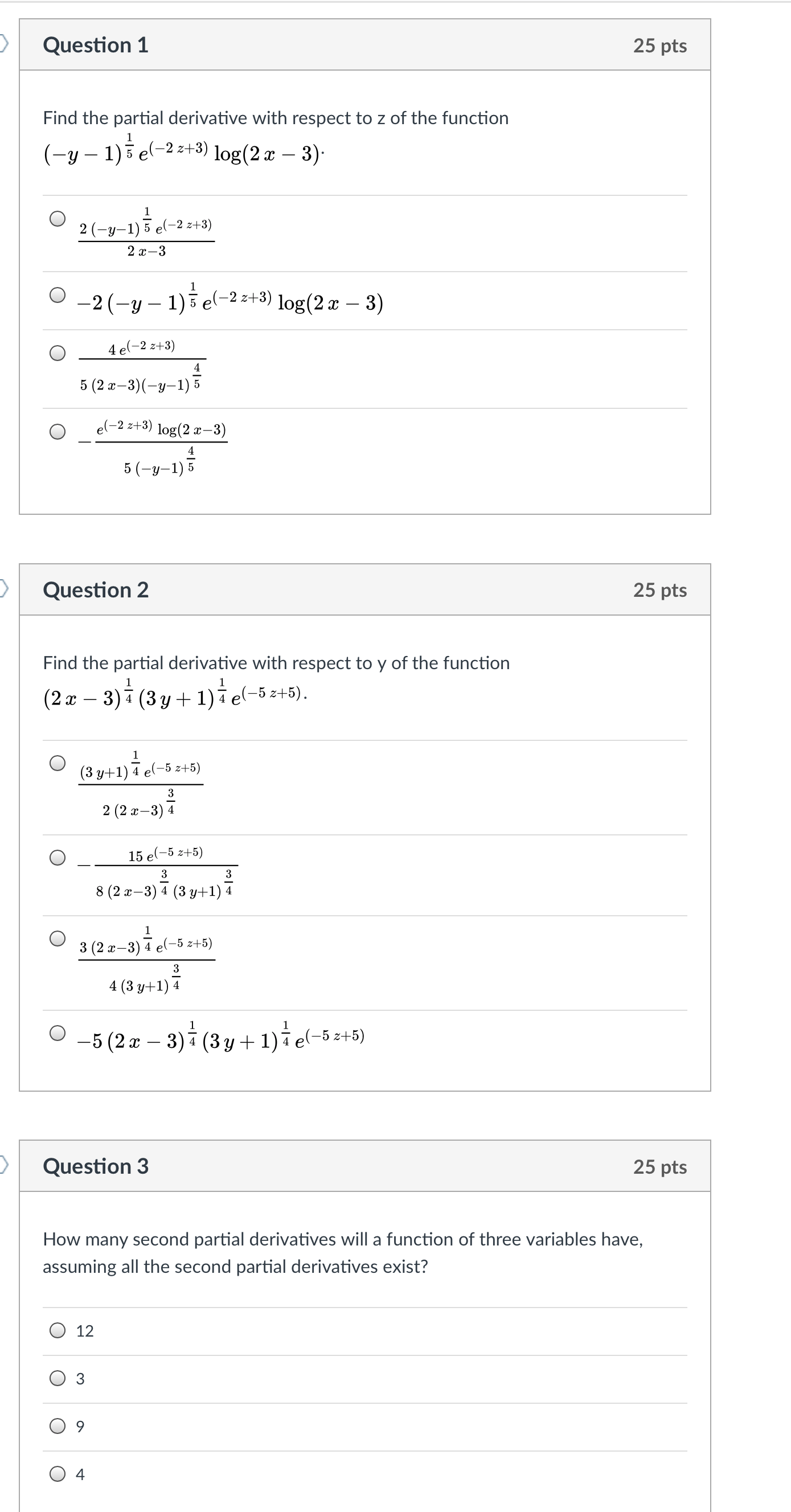Flag Question 3 using the left-edge marker

coord(4,1164)
